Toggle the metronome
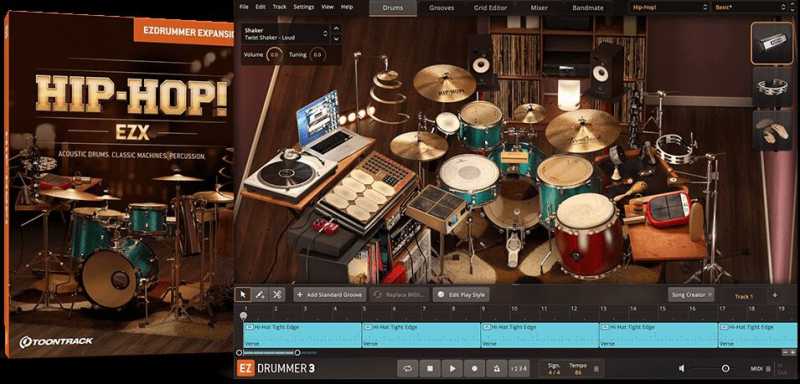800x384 pixels. tap(496, 368)
